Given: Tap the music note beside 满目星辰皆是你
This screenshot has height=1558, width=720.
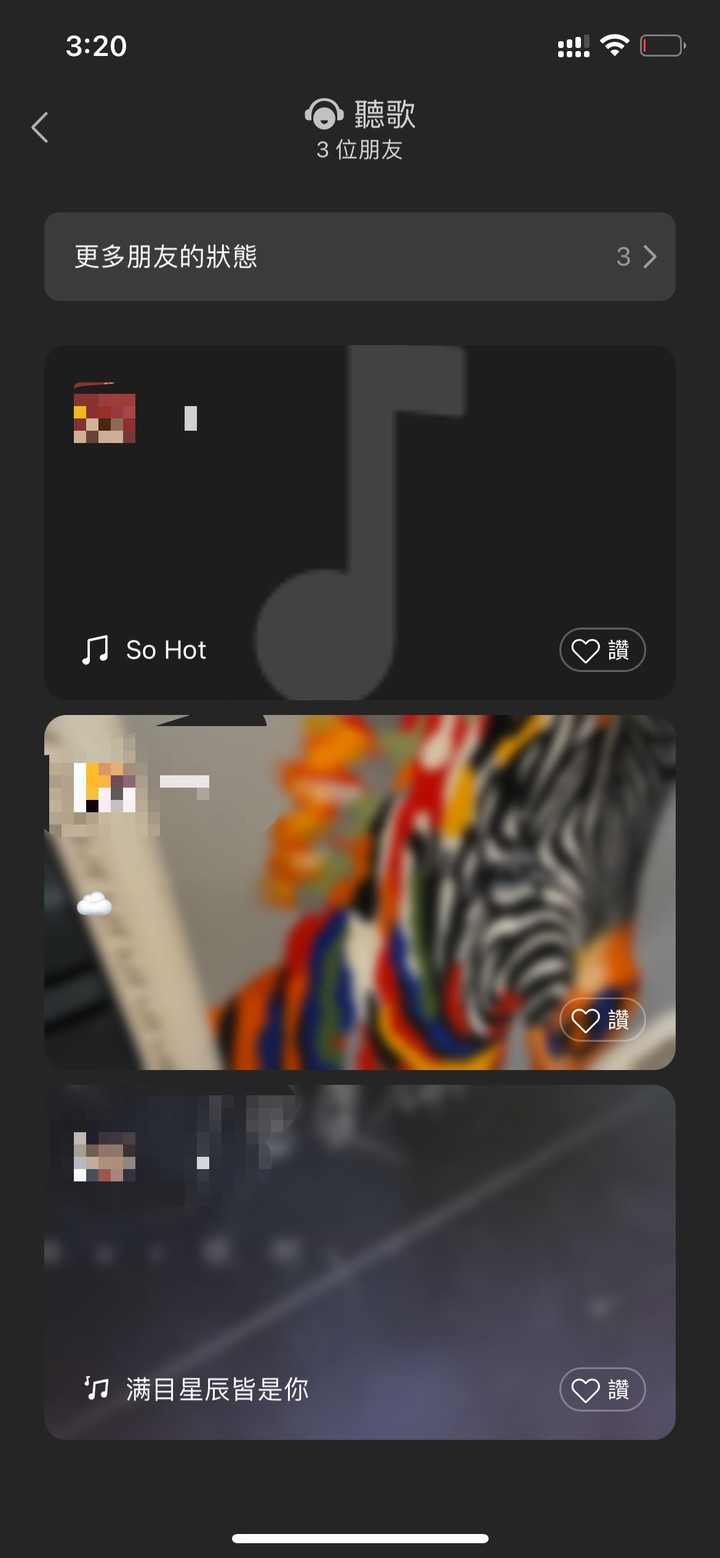Looking at the screenshot, I should click(96, 1388).
